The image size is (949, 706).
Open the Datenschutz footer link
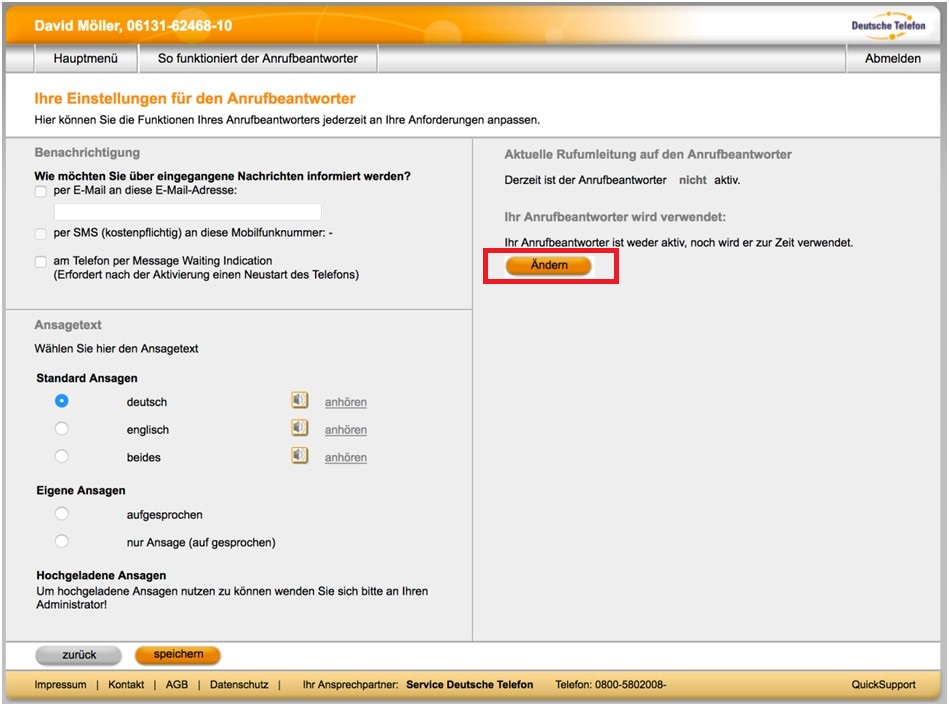[x=239, y=685]
